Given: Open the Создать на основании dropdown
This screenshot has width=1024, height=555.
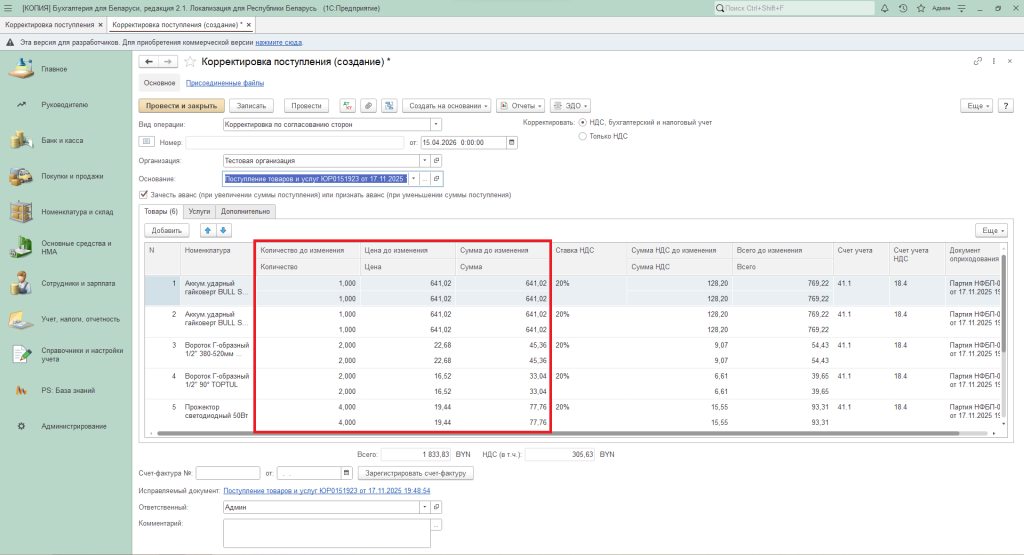Looking at the screenshot, I should (x=447, y=105).
